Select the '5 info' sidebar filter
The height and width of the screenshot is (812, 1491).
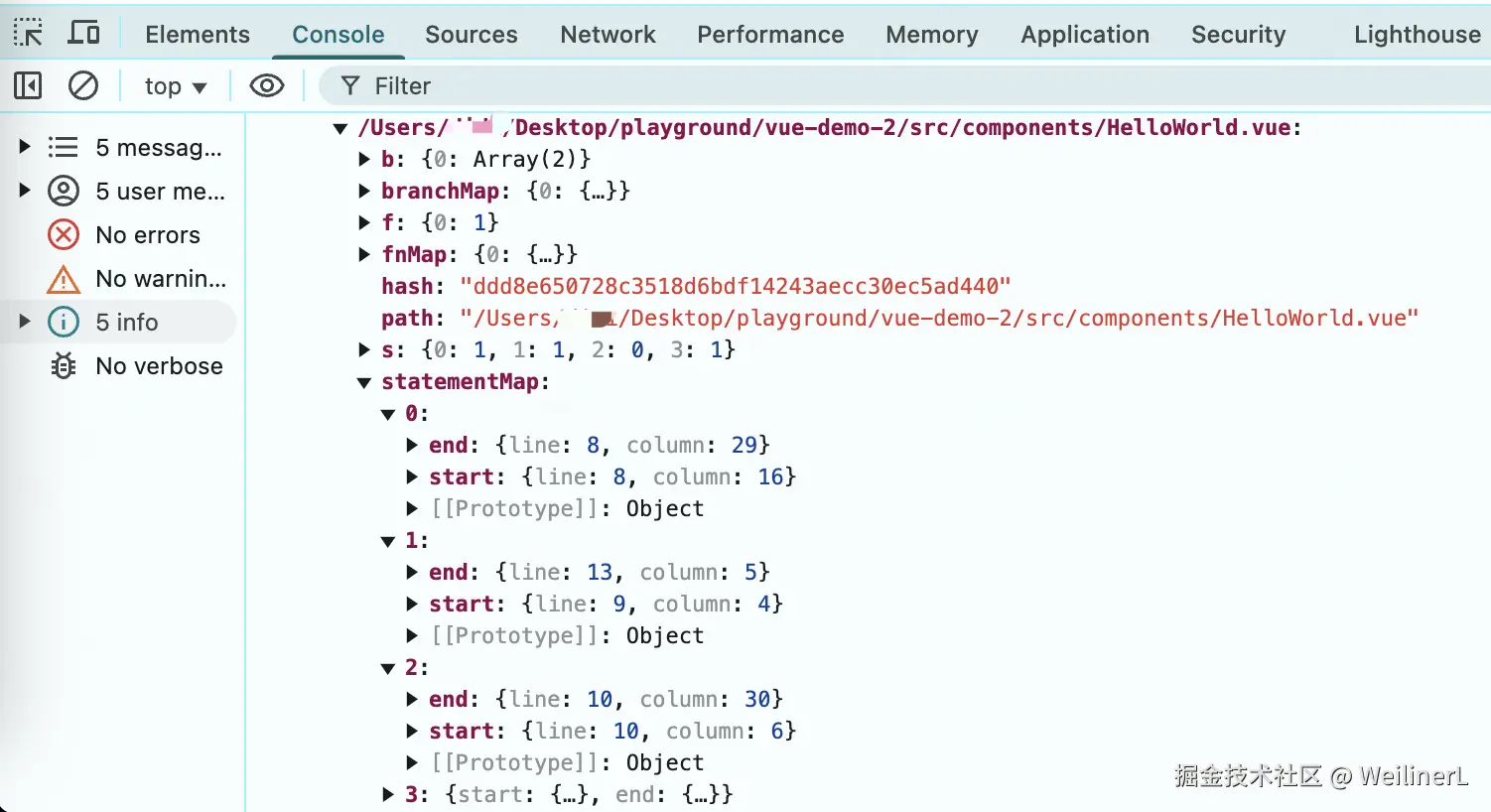point(126,323)
